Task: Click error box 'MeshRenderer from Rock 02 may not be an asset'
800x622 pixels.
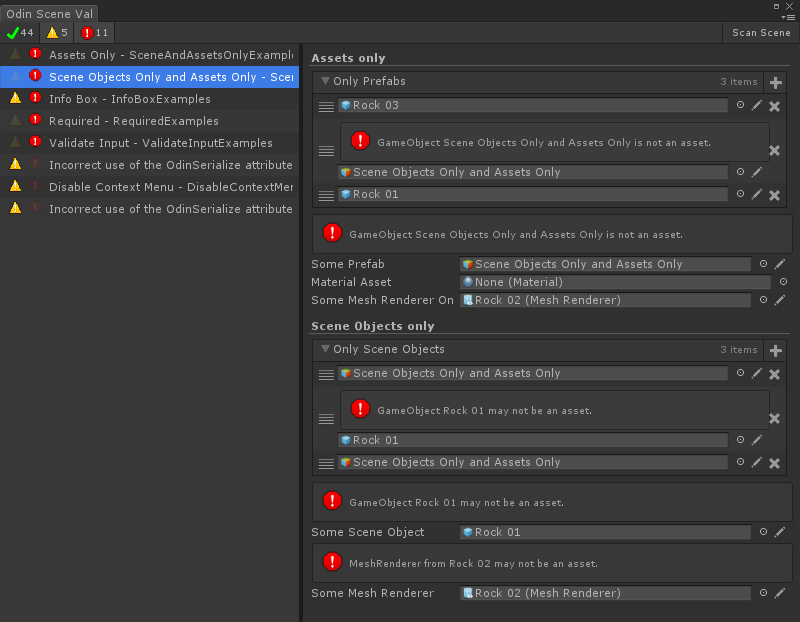Action: tap(552, 563)
